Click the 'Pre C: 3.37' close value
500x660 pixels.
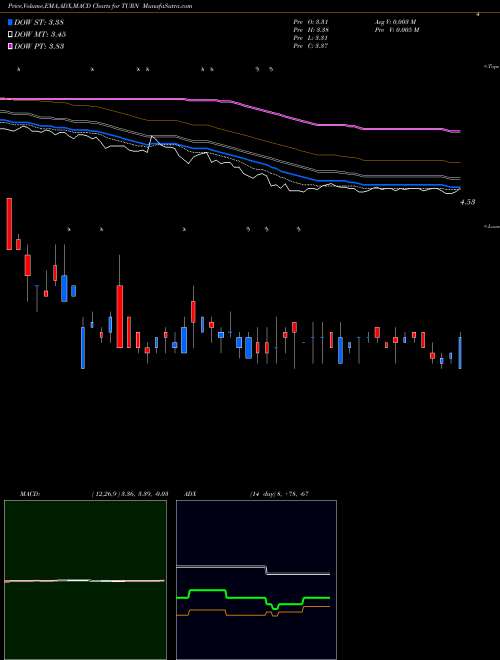[x=311, y=46]
